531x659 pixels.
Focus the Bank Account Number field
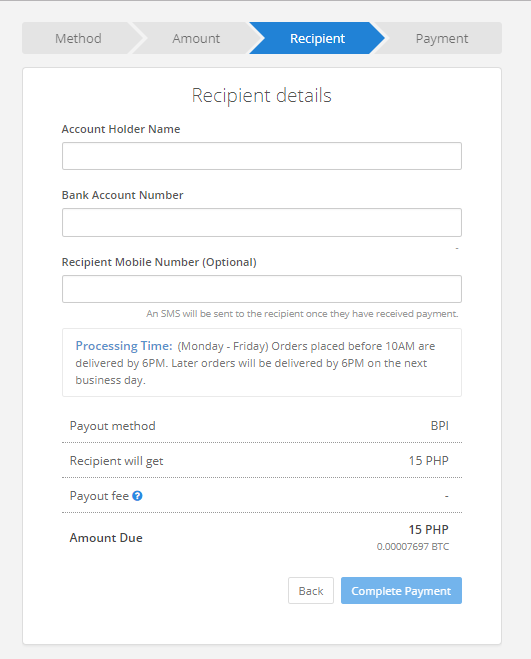tap(262, 222)
